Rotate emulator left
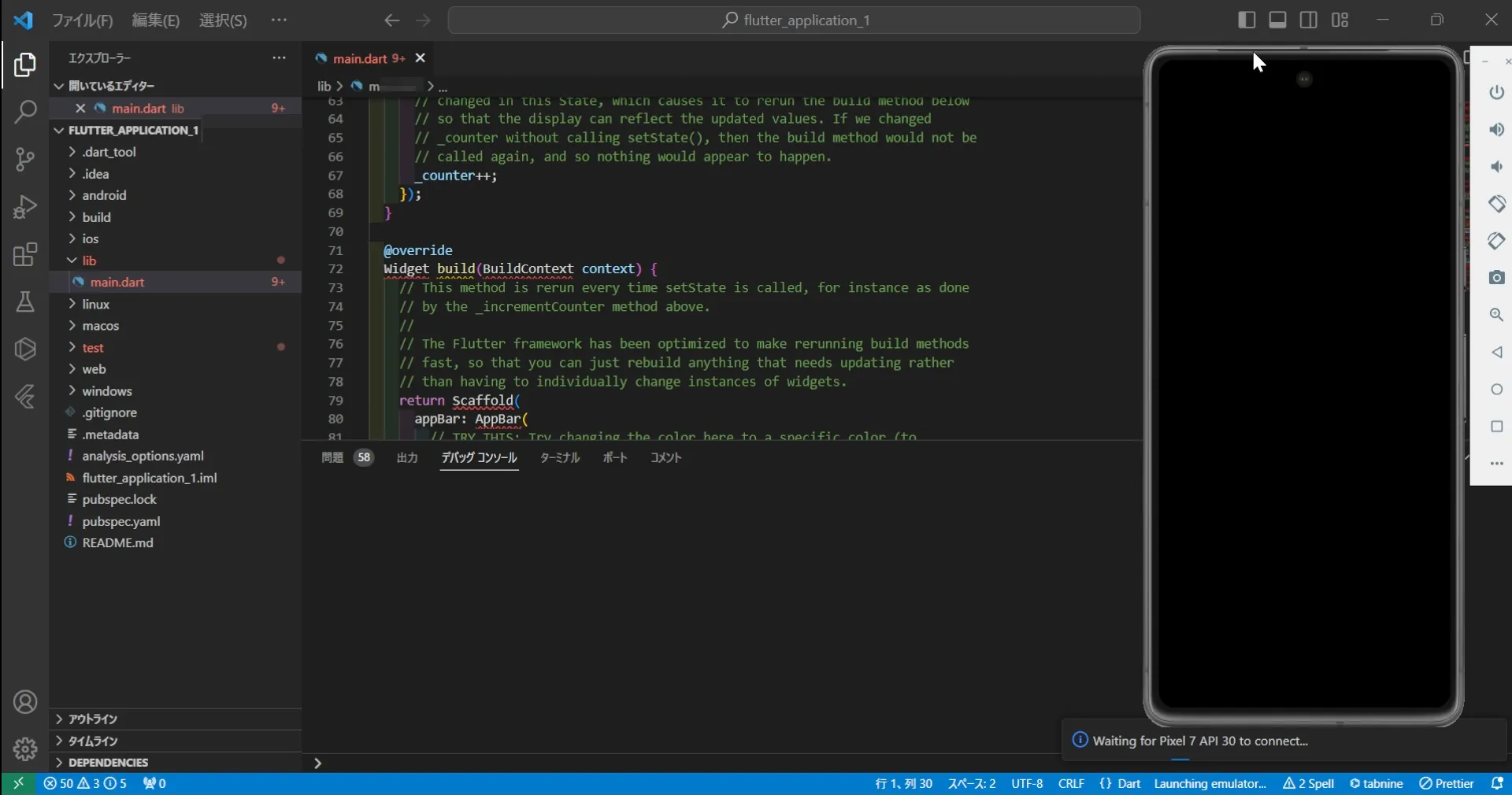Screen dimensions: 1512x795 tap(1497, 203)
